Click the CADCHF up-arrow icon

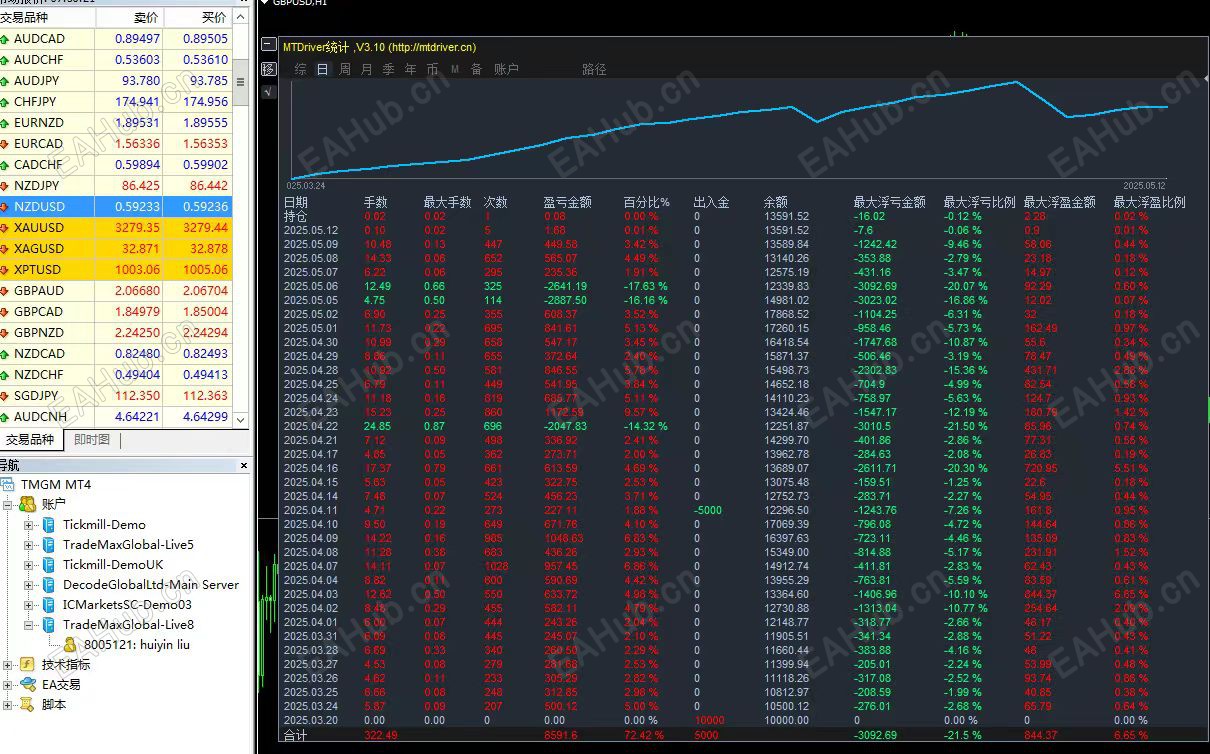(5, 165)
